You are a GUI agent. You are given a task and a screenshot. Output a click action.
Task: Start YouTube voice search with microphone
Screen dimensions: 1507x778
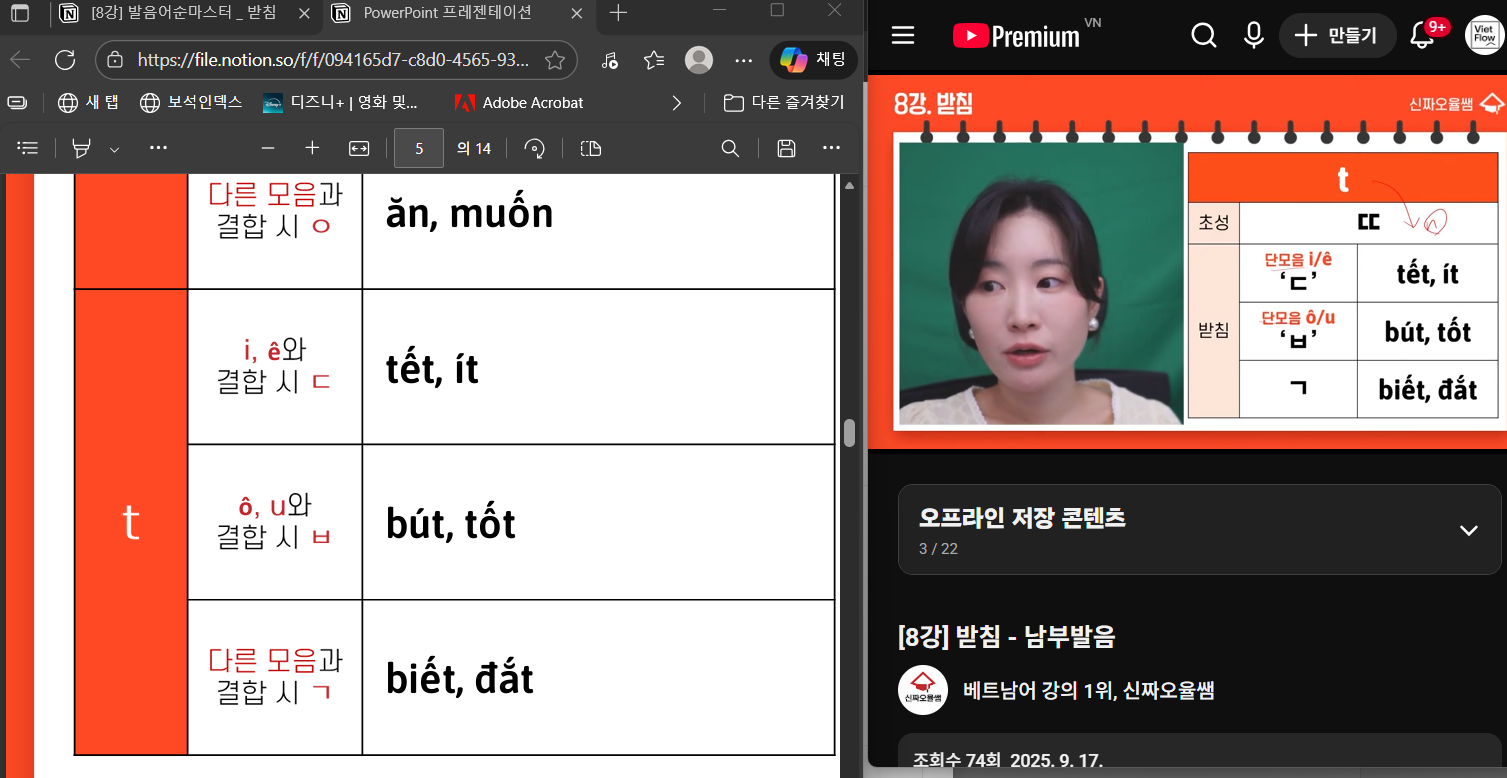pyautogui.click(x=1253, y=36)
